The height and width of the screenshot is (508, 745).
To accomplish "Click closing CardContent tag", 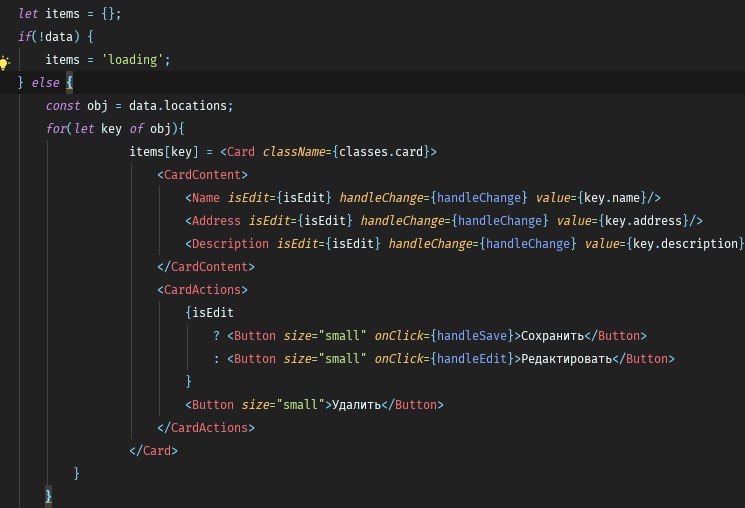I will pos(206,267).
